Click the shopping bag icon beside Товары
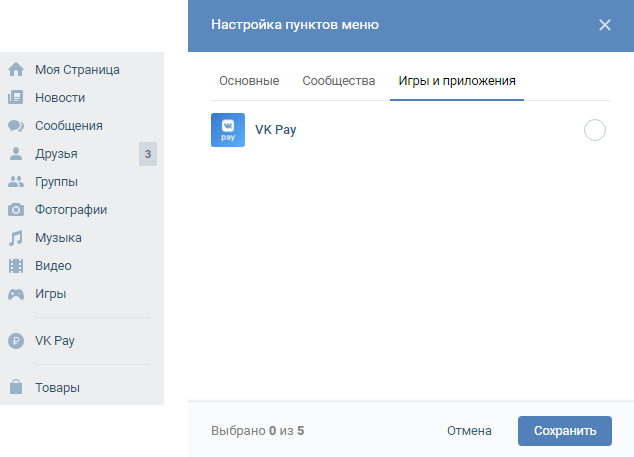634x457 pixels. click(x=16, y=387)
